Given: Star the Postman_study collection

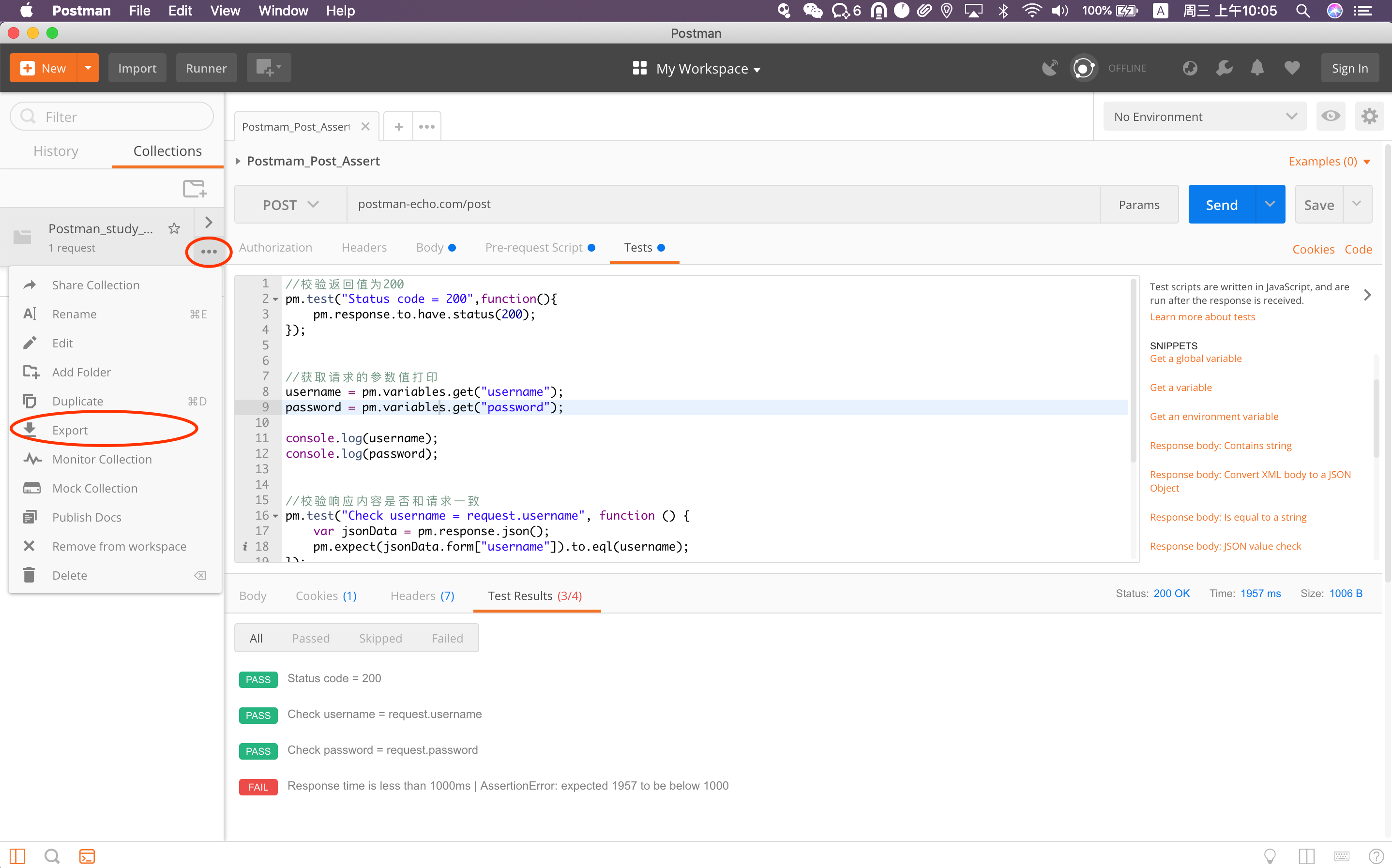Looking at the screenshot, I should 174,228.
